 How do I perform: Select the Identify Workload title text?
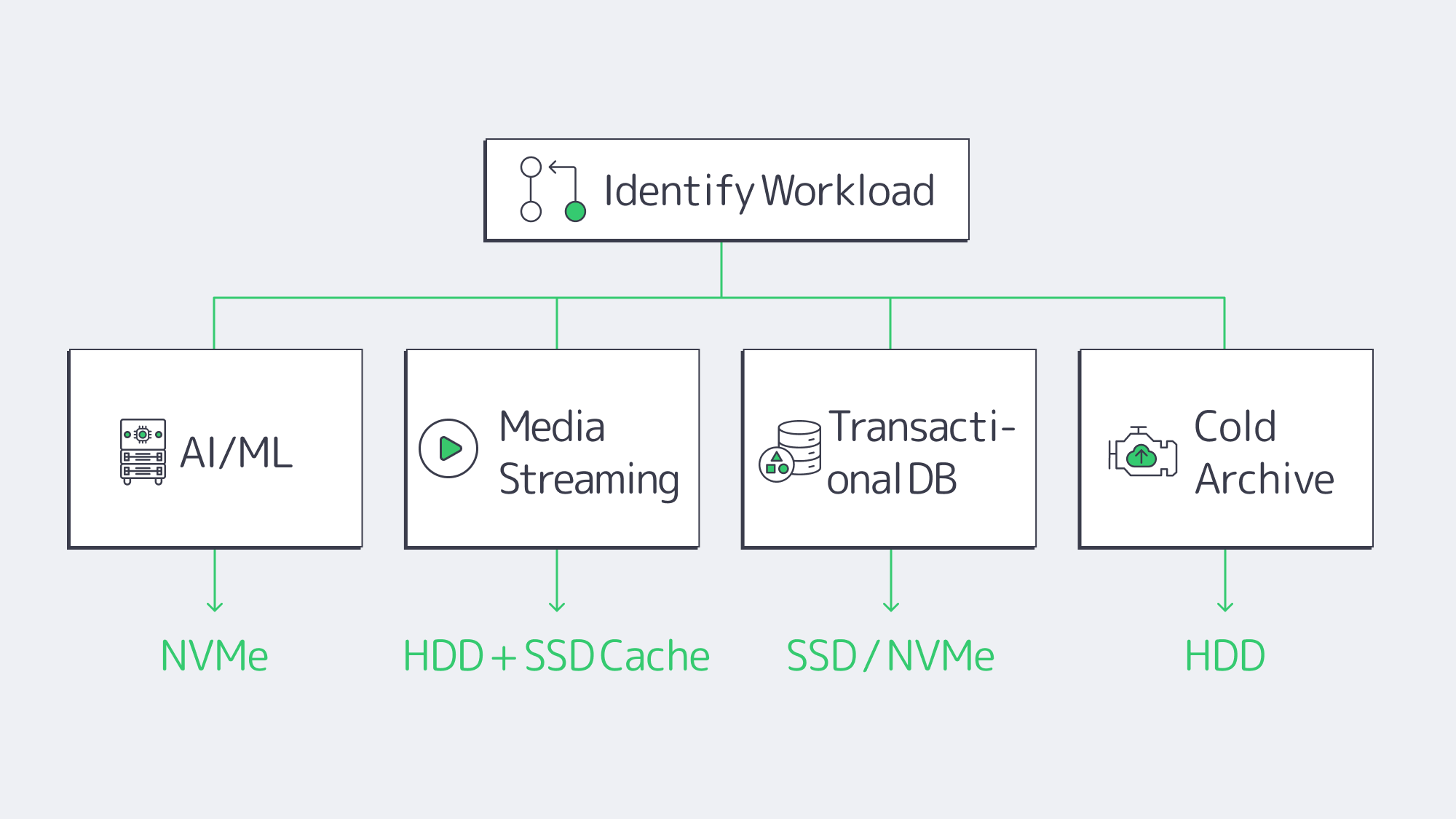pos(769,192)
